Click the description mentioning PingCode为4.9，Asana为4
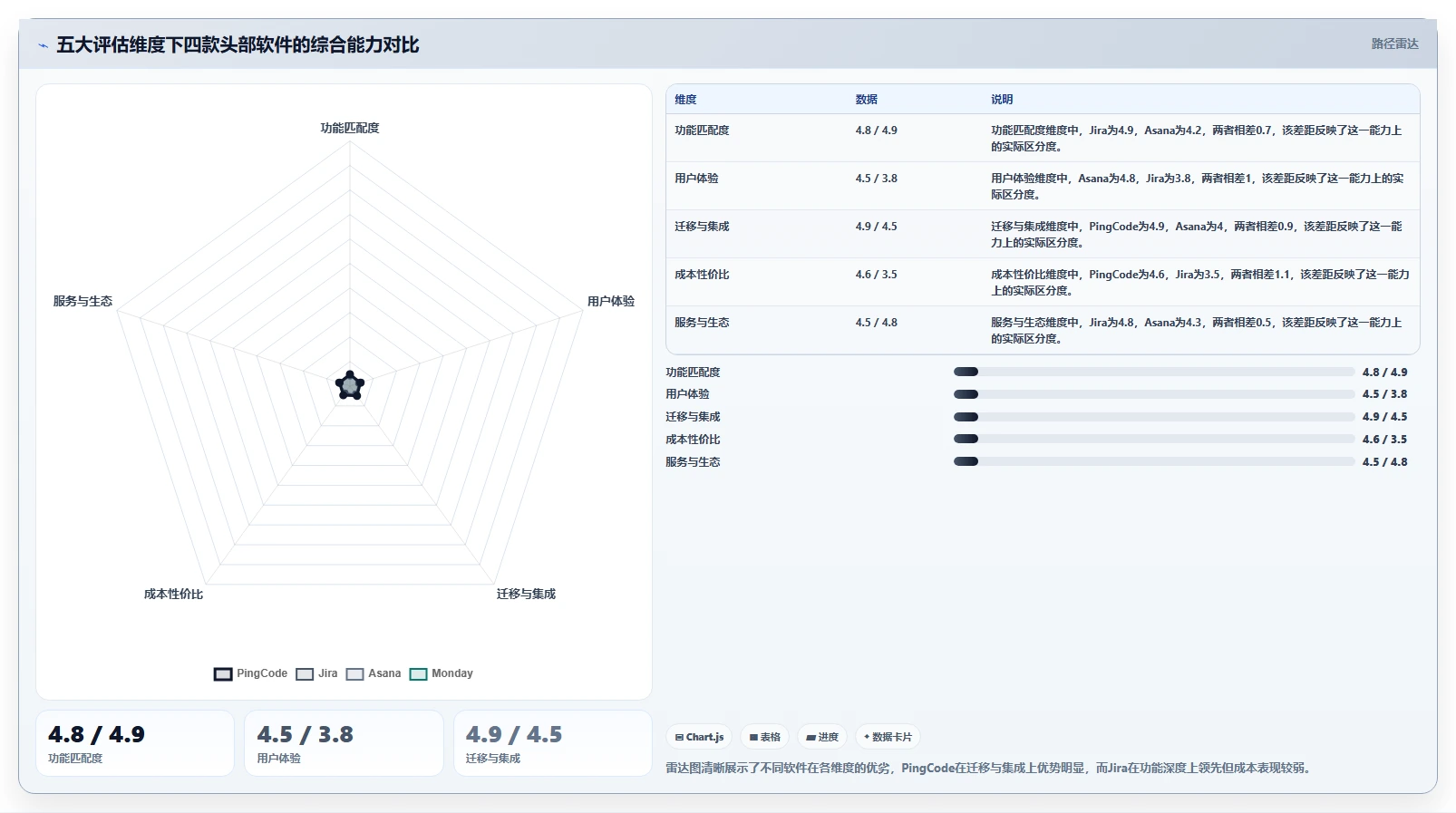1456x813 pixels. click(1197, 235)
